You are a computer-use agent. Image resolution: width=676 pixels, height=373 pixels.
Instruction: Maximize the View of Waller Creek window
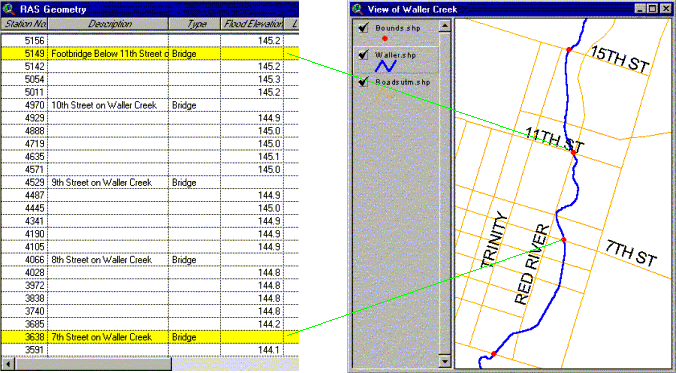(x=653, y=9)
